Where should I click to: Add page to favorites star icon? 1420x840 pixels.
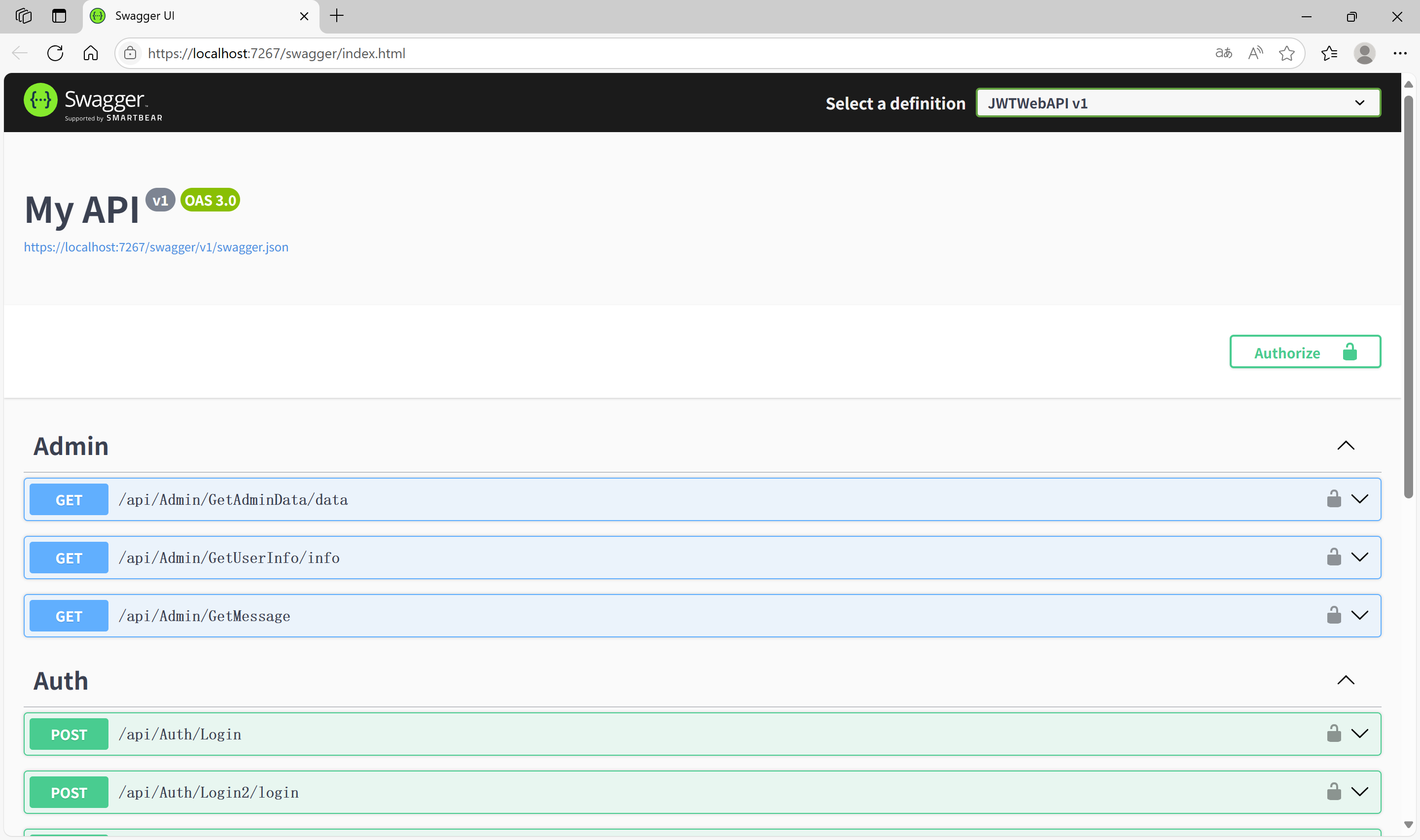coord(1286,53)
